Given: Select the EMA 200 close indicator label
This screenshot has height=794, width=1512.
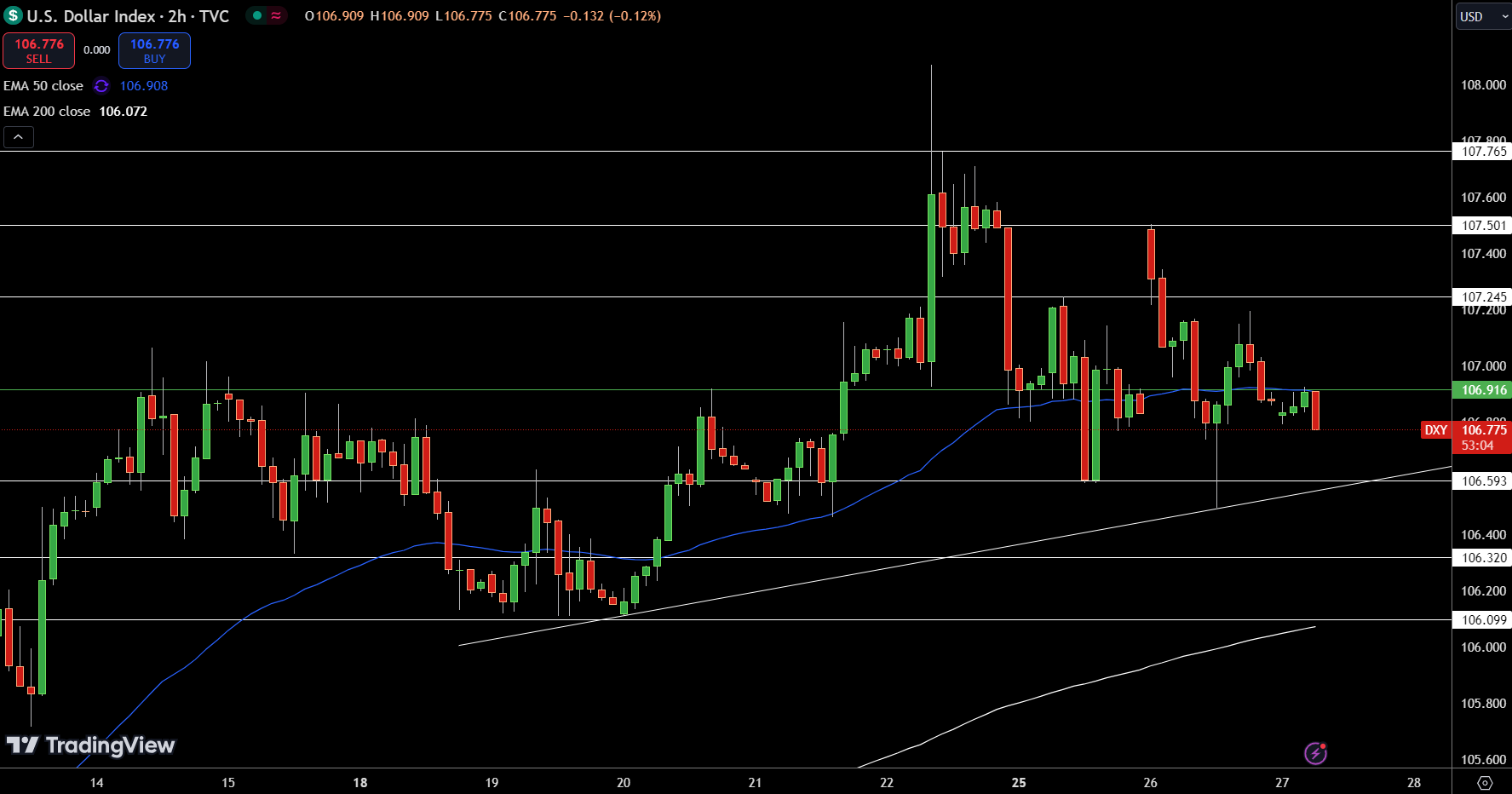Looking at the screenshot, I should point(47,112).
